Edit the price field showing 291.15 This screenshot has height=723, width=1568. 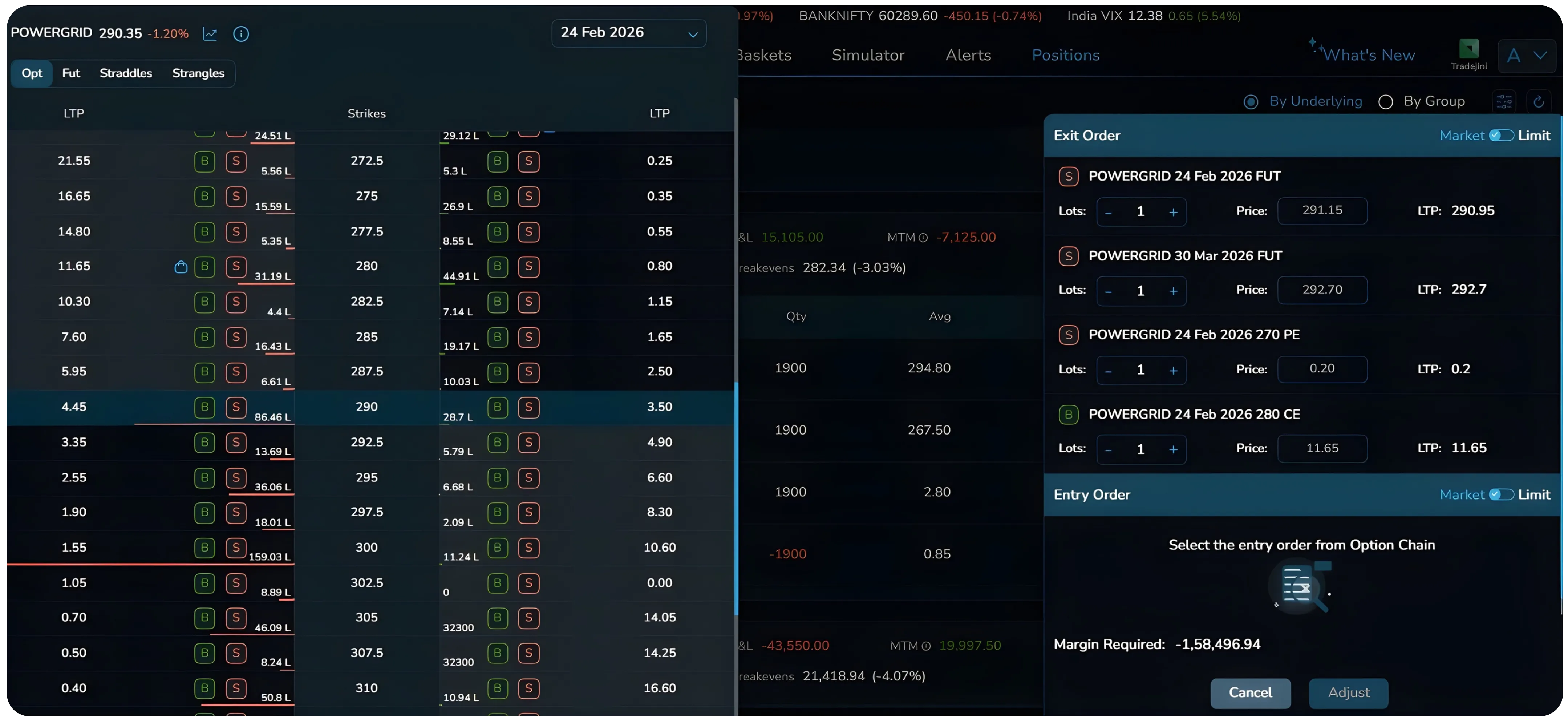(1322, 211)
